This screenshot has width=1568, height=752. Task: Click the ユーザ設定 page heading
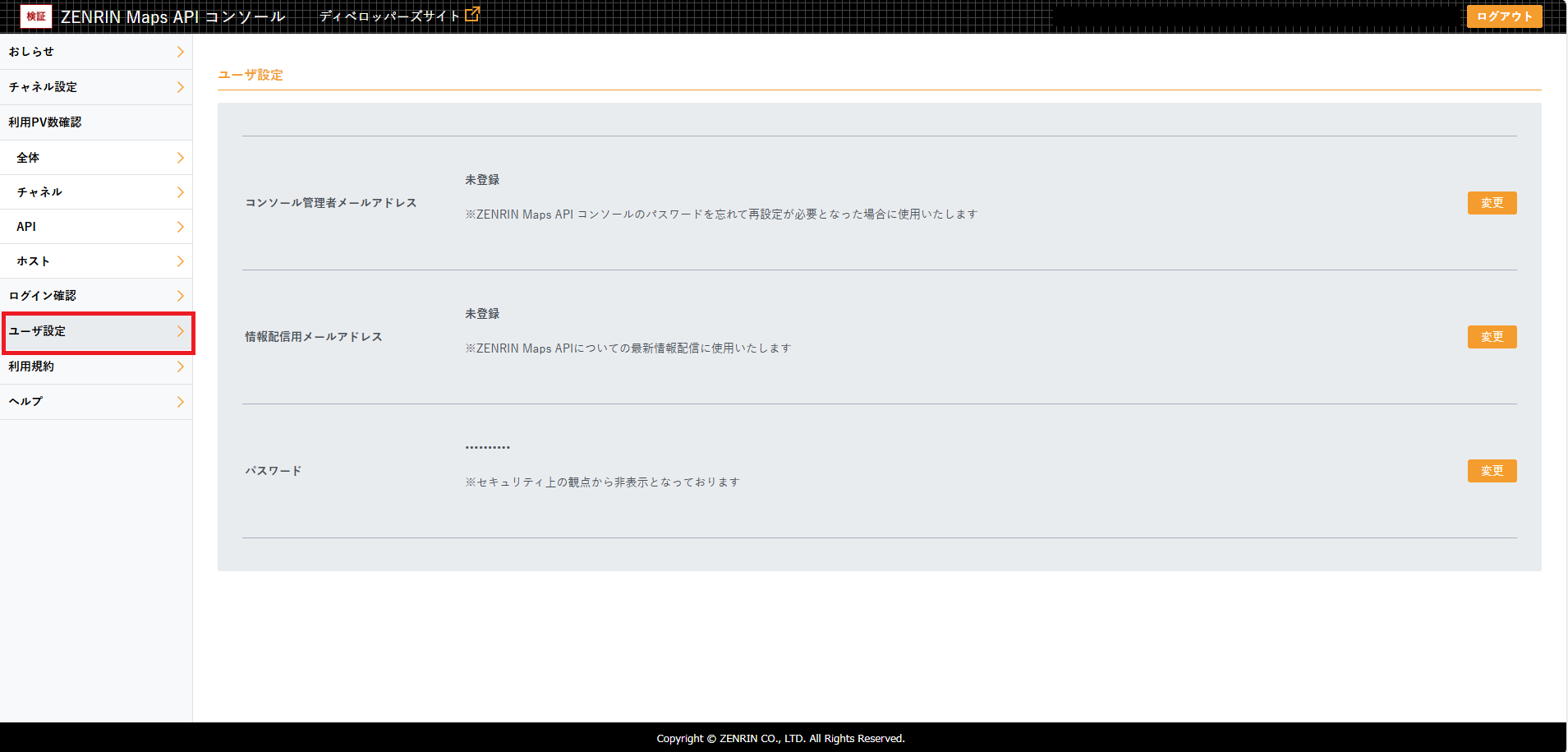(x=249, y=74)
